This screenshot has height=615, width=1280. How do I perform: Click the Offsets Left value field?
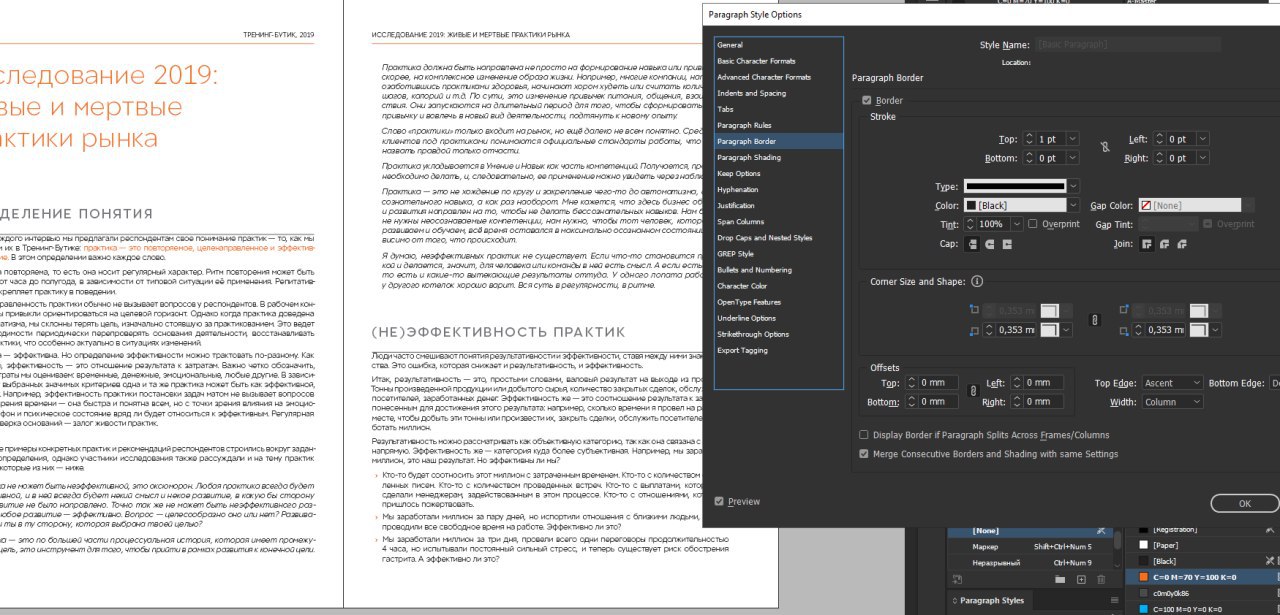click(x=1042, y=383)
